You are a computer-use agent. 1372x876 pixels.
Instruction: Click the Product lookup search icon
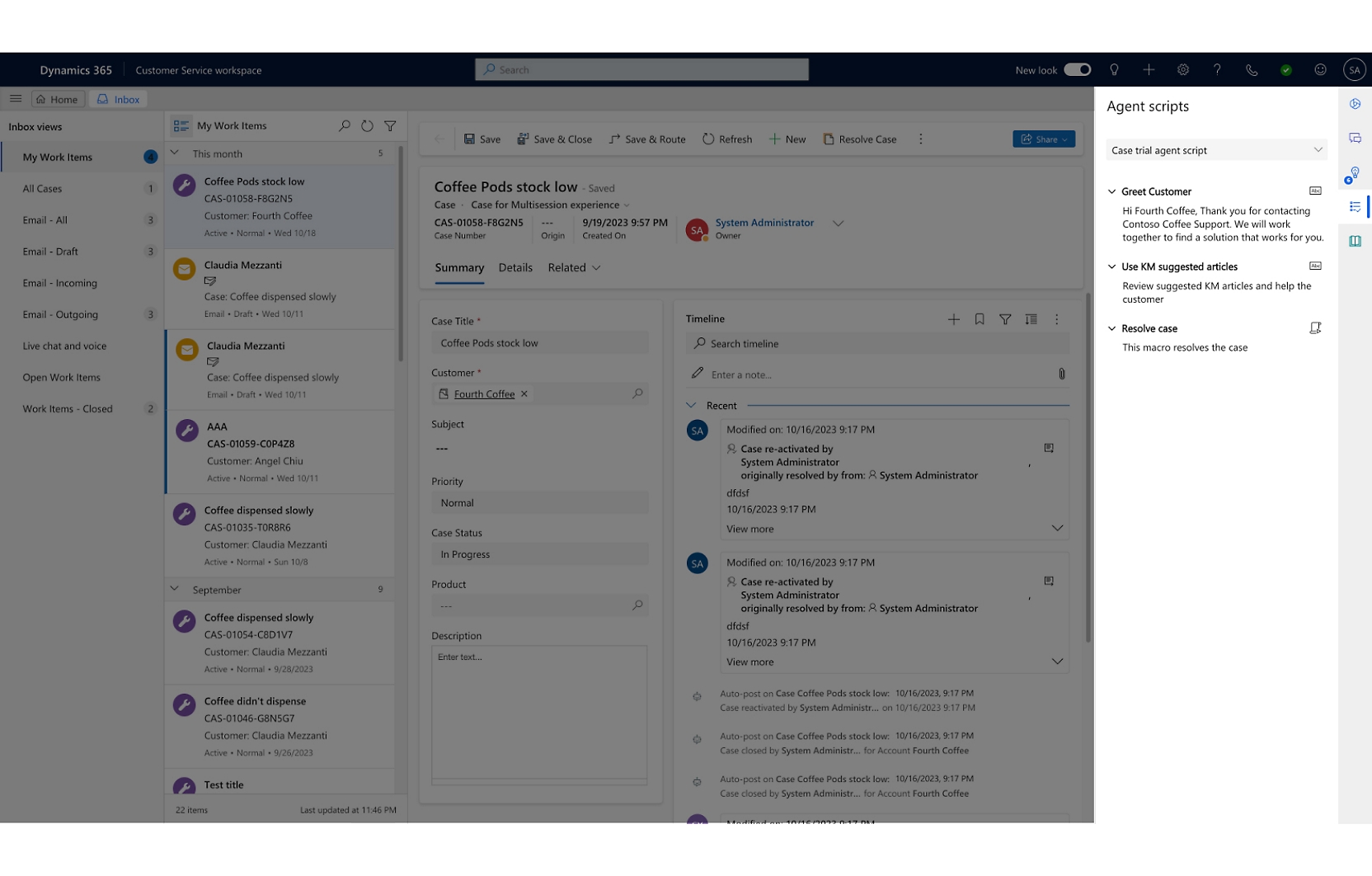click(x=637, y=605)
